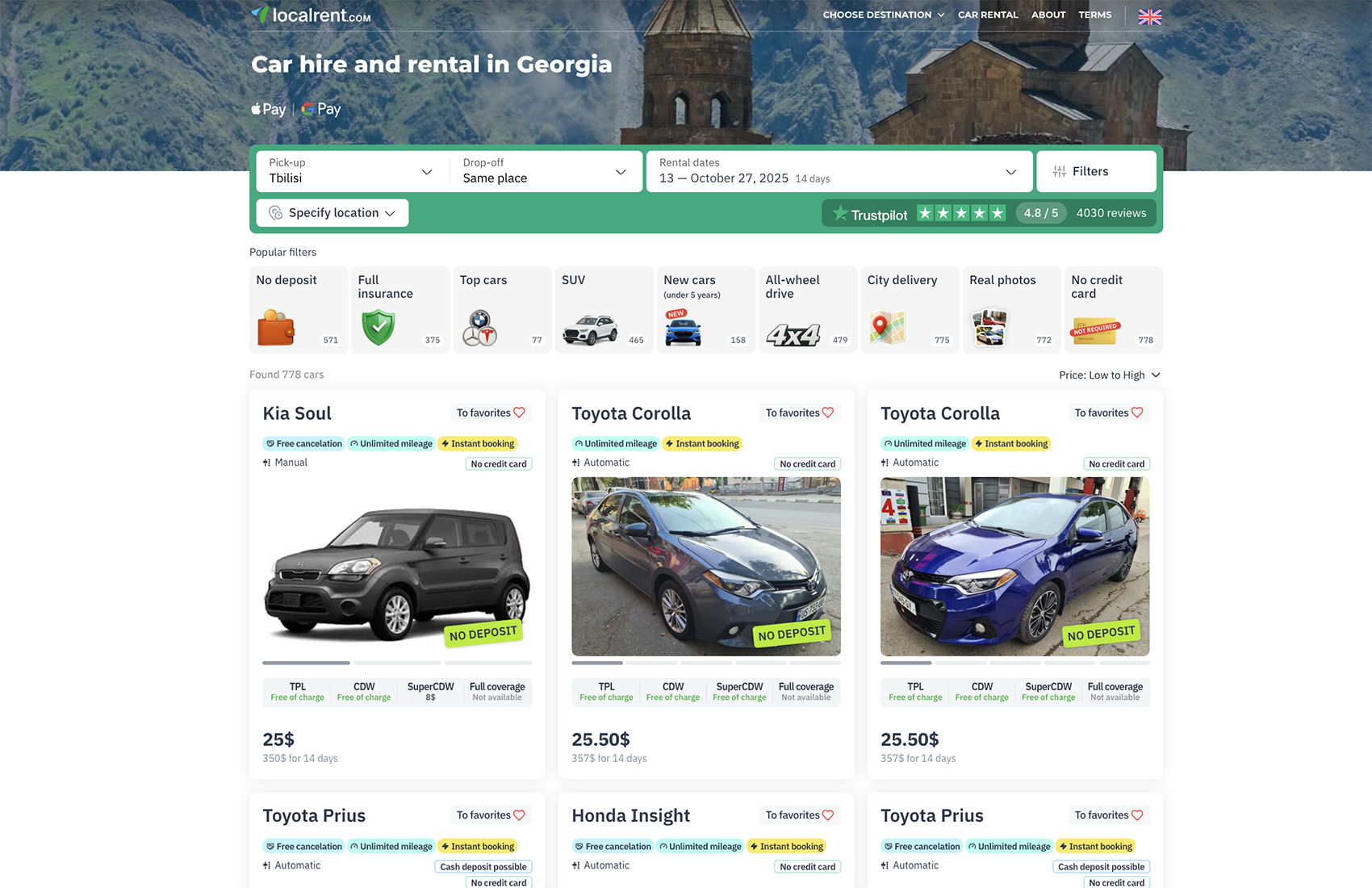
Task: Open the UK flag language selector
Action: [1149, 16]
